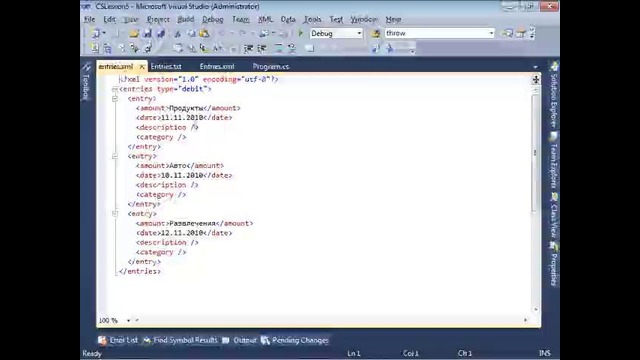
Task: Collapse the first entry node (Продукты)
Action: [115, 98]
